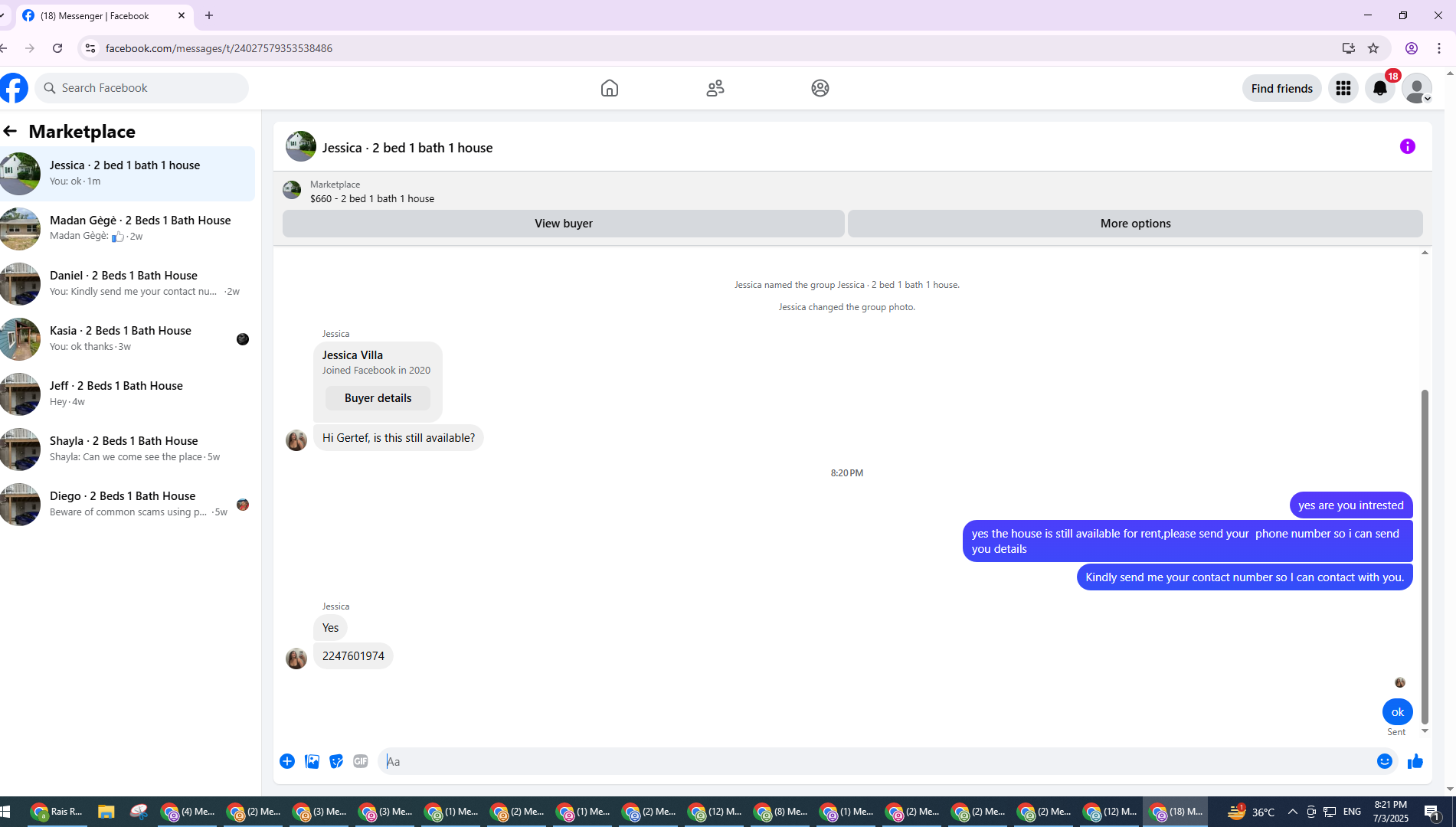Screen dimensions: 1456x827
Task: Open Daniel 2 Beds 1 Bath conversation
Action: pos(127,283)
